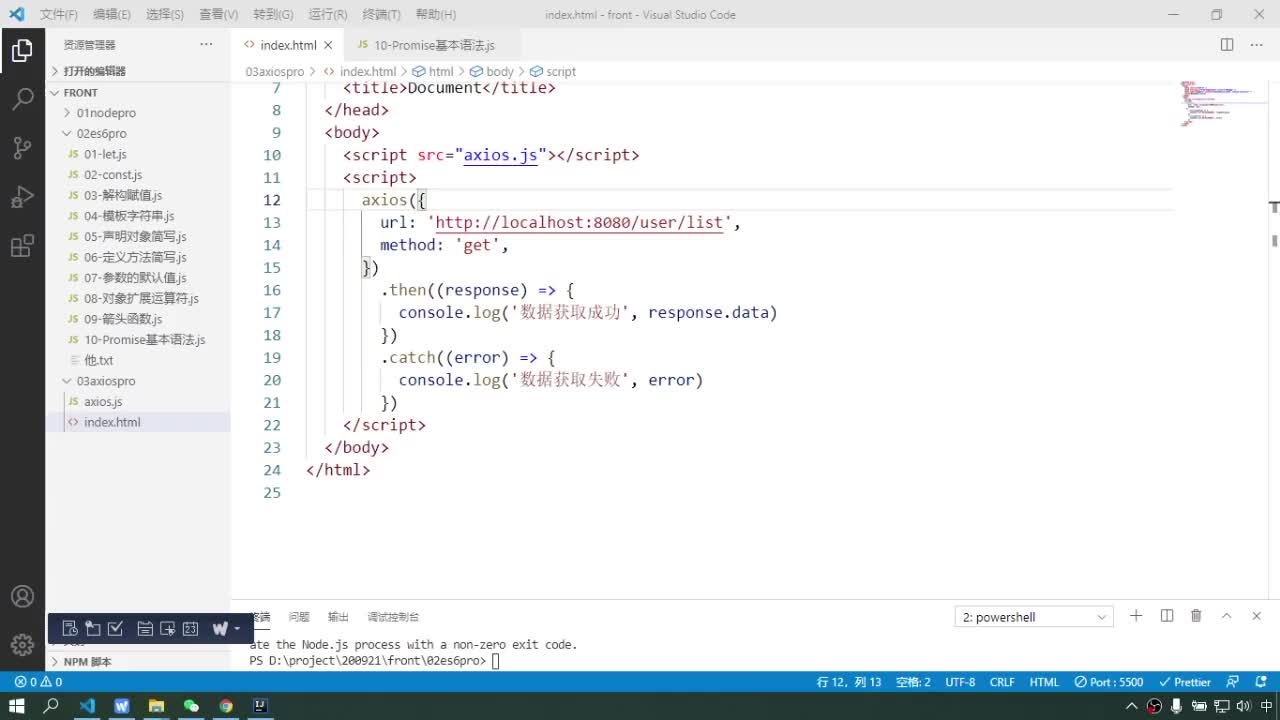Click the axios.js link in code
The width and height of the screenshot is (1280, 720).
coord(501,155)
